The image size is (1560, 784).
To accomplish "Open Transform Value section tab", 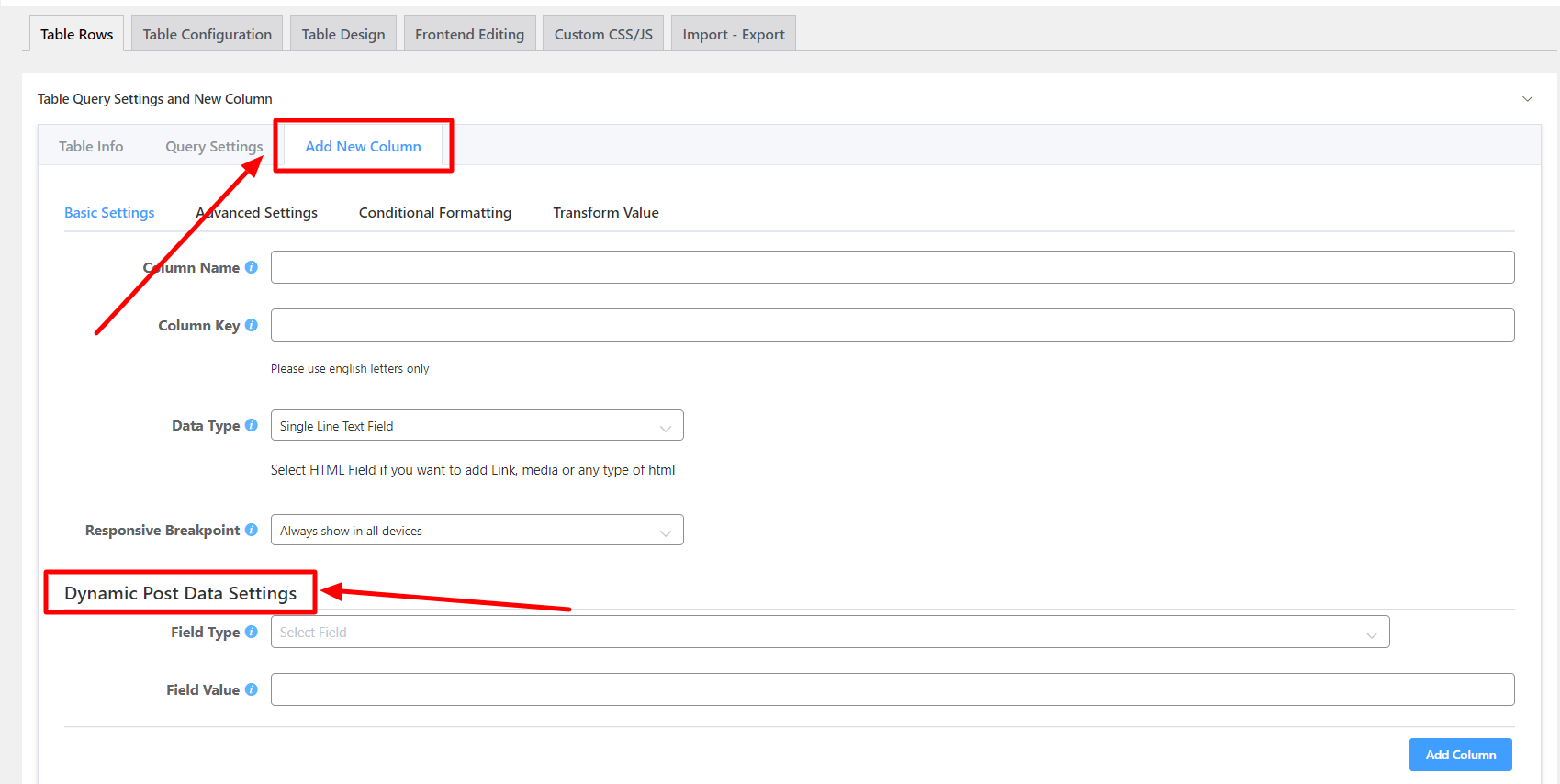I will tap(606, 212).
